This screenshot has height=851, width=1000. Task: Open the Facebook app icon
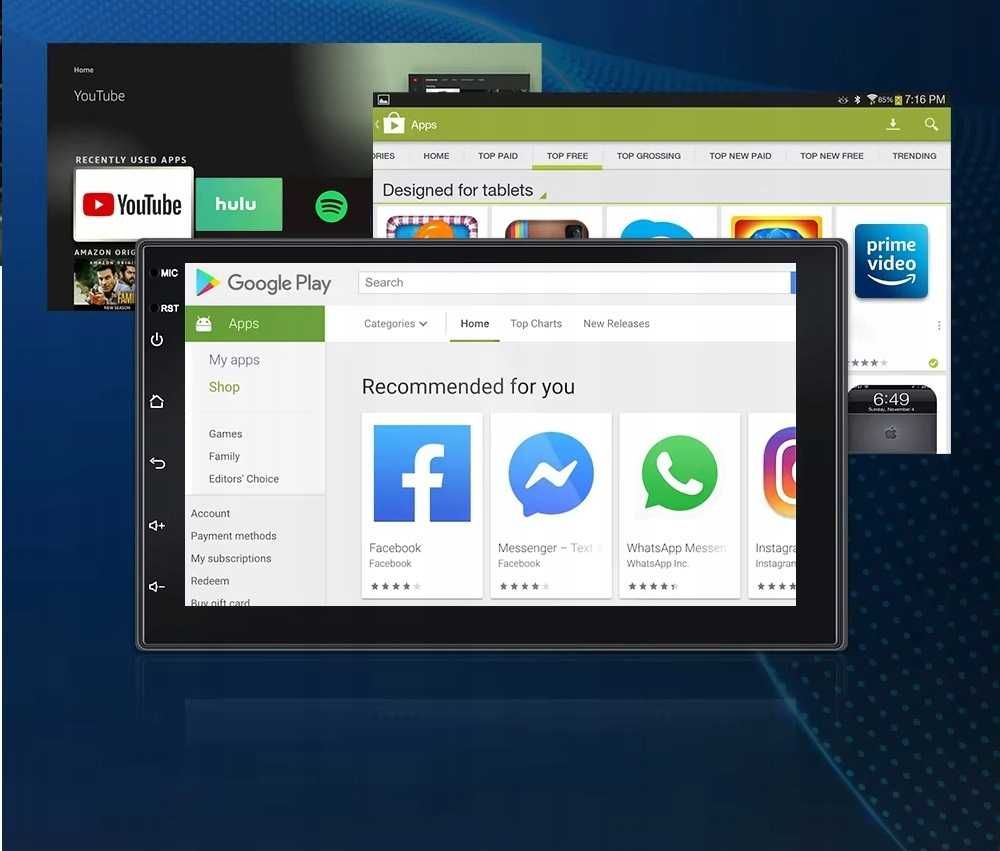pyautogui.click(x=422, y=473)
